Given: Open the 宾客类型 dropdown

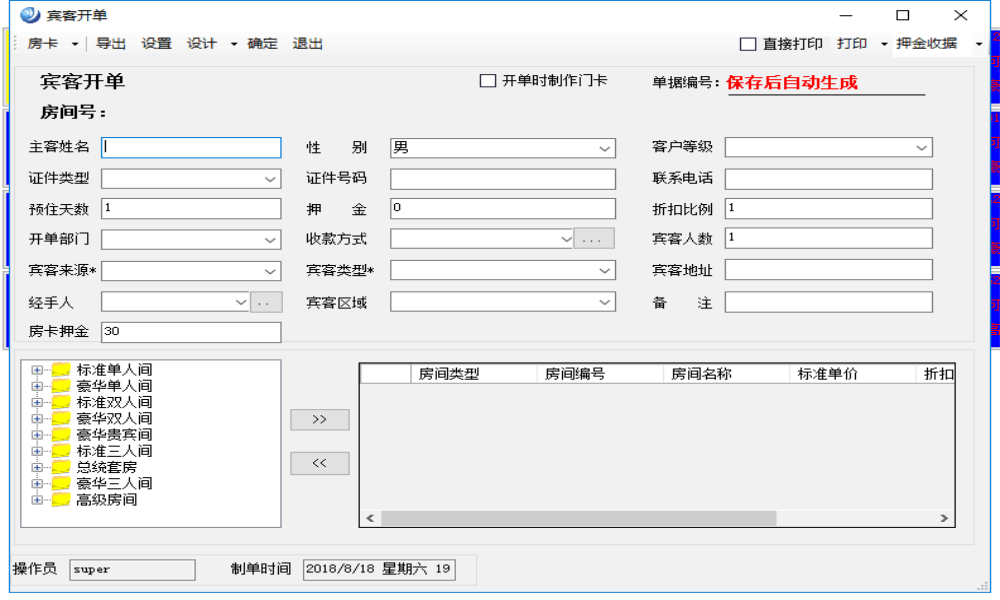Looking at the screenshot, I should click(605, 270).
